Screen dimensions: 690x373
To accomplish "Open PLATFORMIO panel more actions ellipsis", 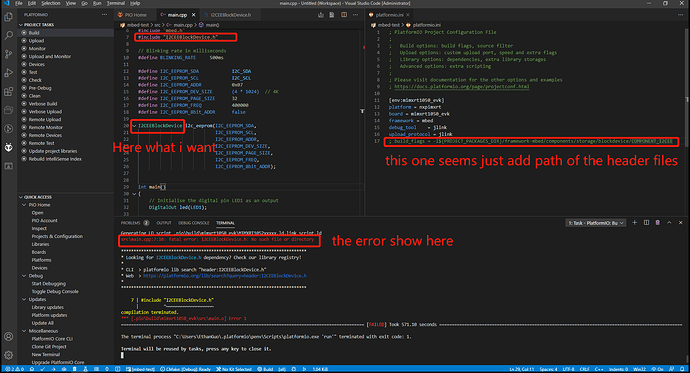I will click(x=104, y=15).
